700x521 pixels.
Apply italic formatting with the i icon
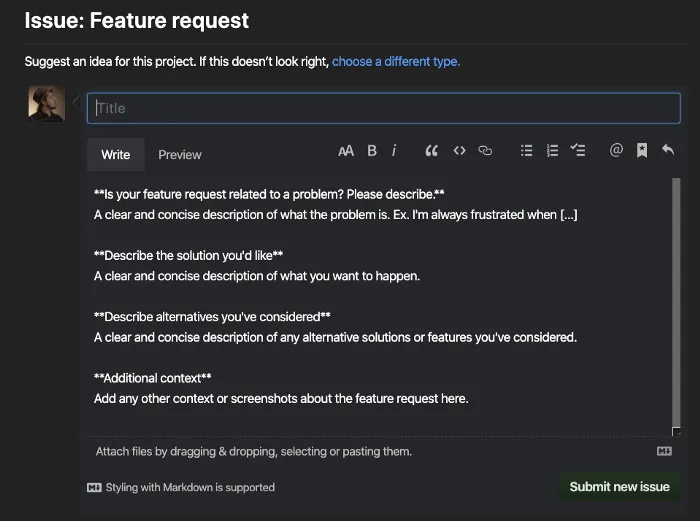click(394, 151)
